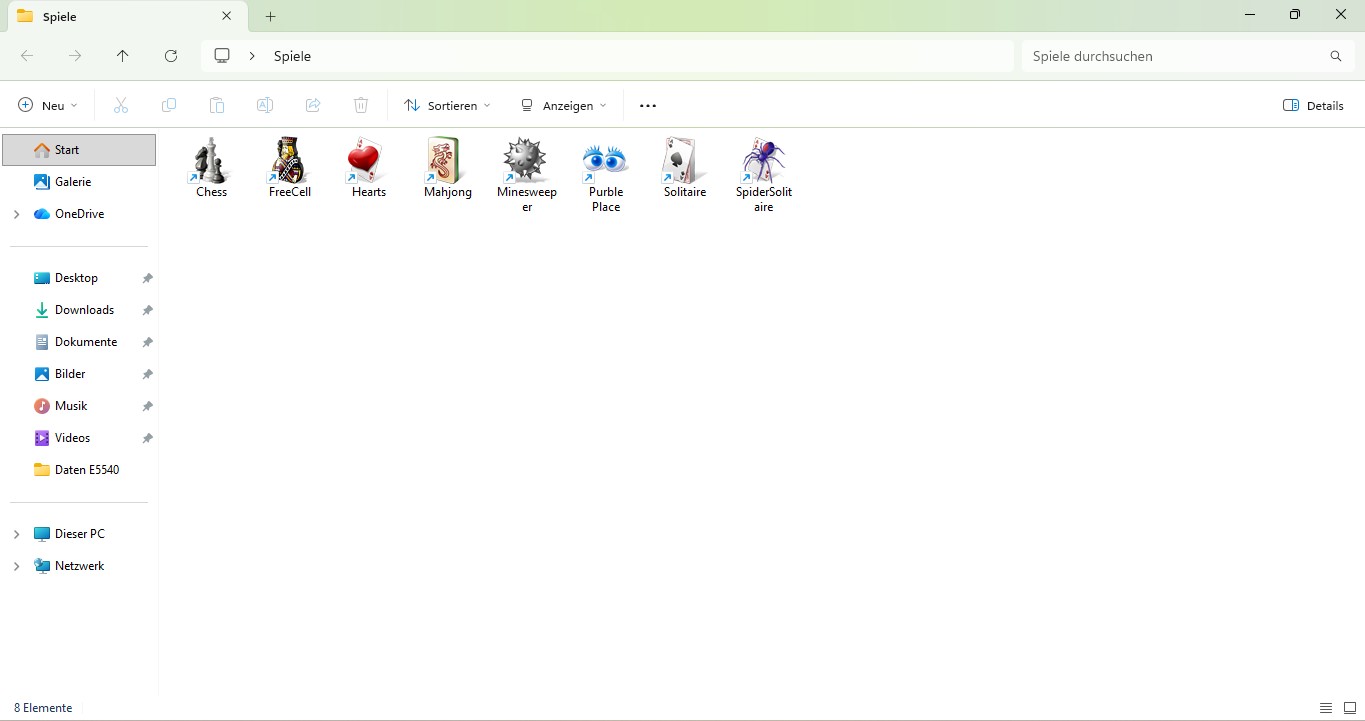Toggle the Details pane
Image resolution: width=1365 pixels, height=721 pixels.
click(x=1313, y=105)
